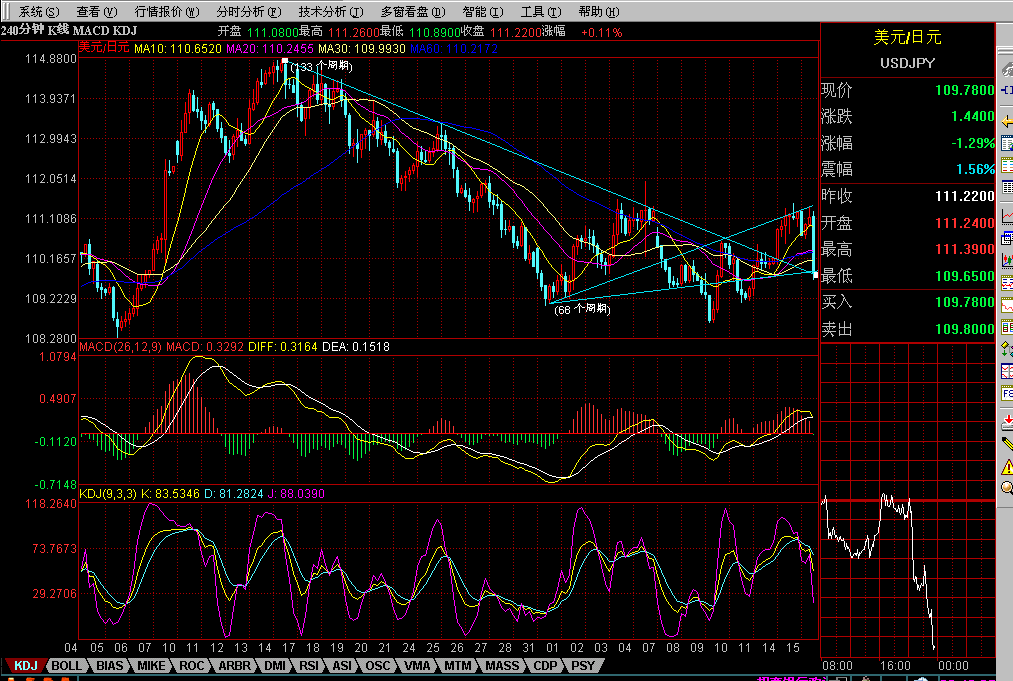Click the 最高 value 111.3900 in quote panel
The image size is (1013, 681).
(965, 249)
